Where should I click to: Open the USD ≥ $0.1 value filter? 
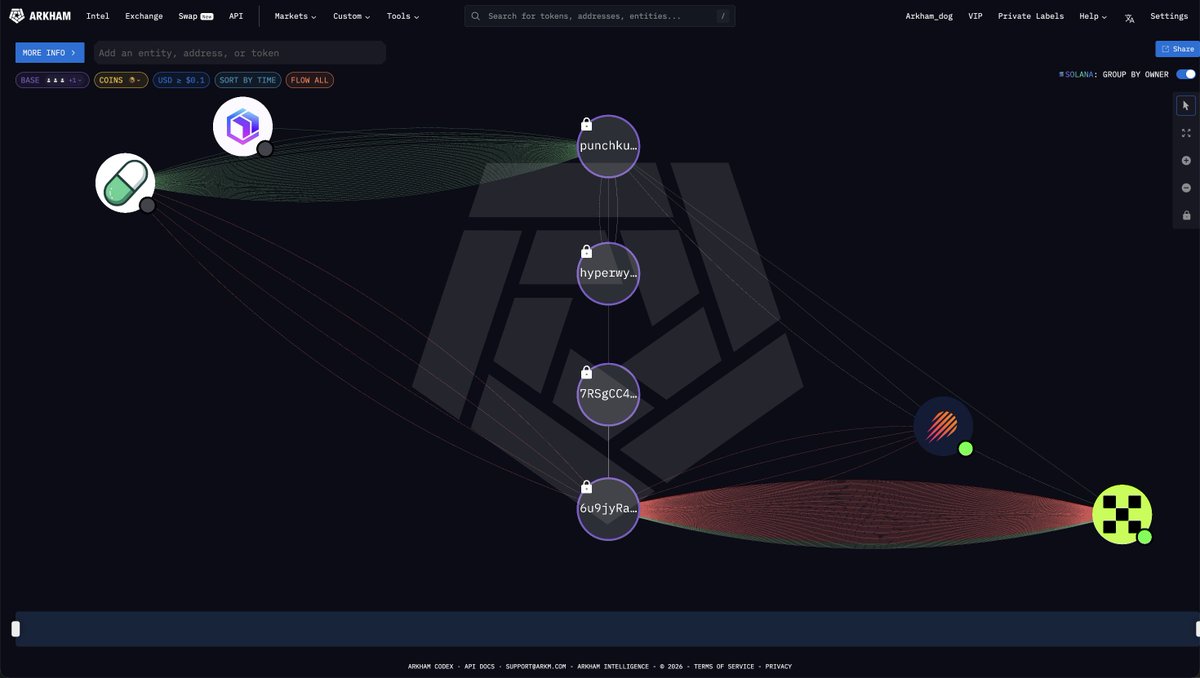pos(182,80)
